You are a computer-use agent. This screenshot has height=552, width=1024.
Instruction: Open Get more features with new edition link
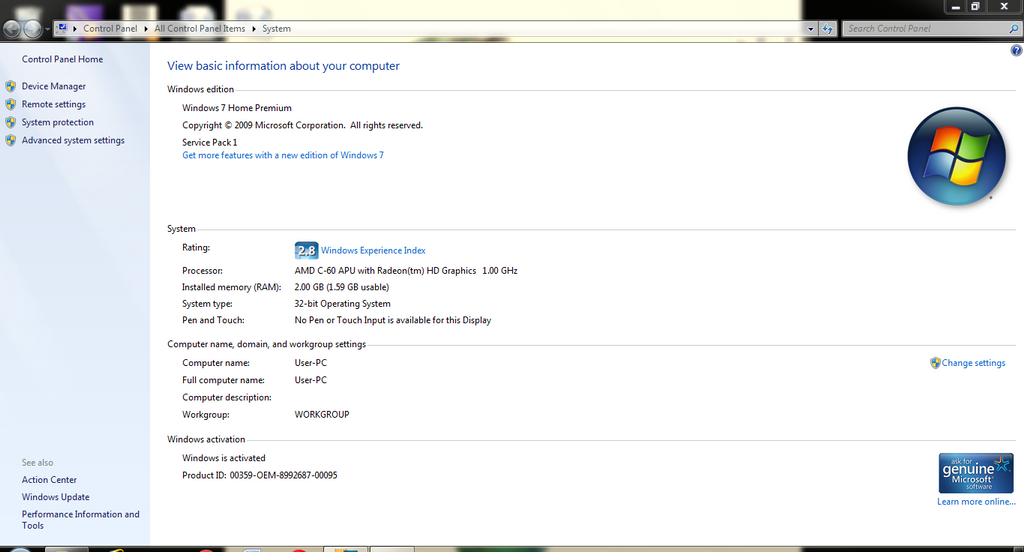(x=283, y=155)
